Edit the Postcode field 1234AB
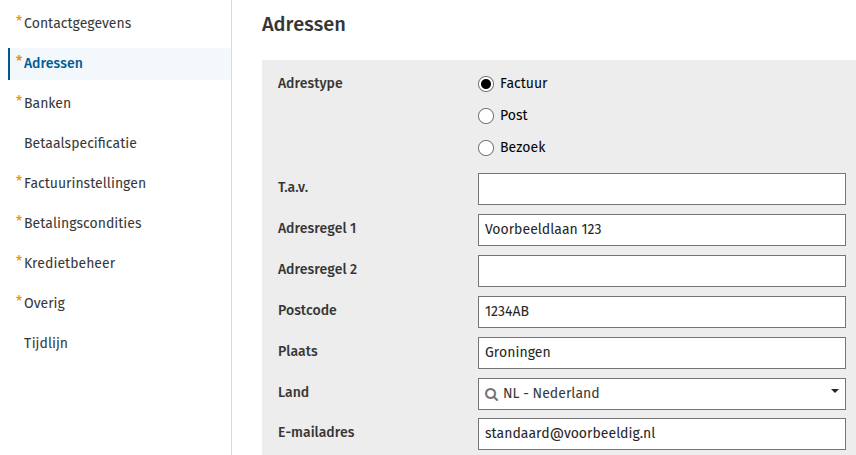856x455 pixels. coord(662,312)
